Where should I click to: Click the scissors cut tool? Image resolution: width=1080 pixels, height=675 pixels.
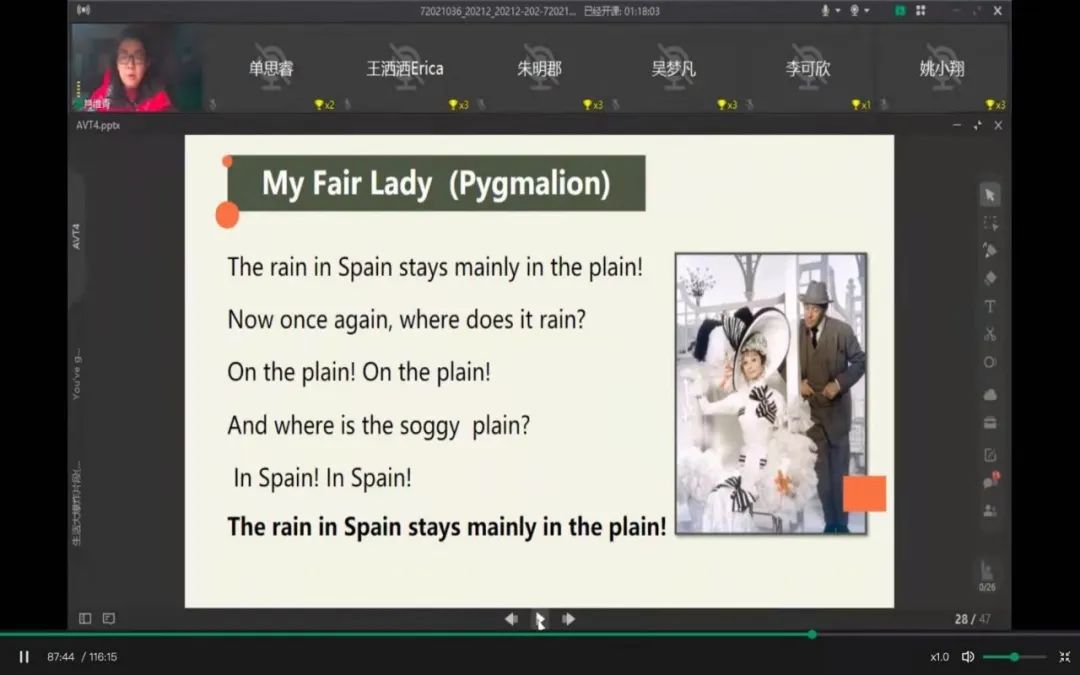click(x=990, y=334)
